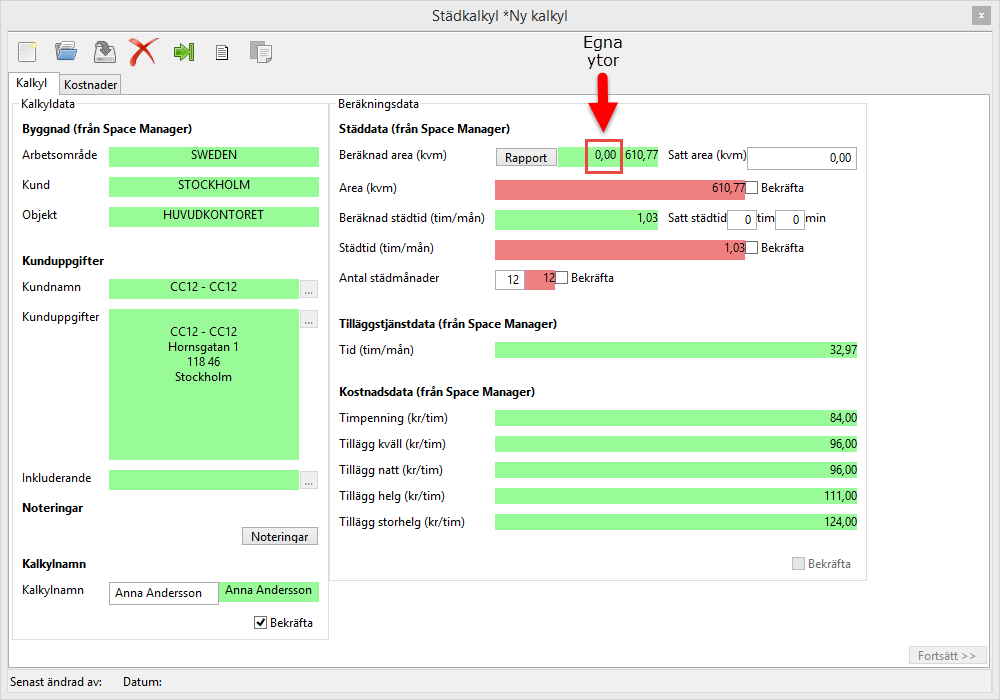Open the Kundnamn browse button
This screenshot has width=1000, height=700.
pyautogui.click(x=309, y=290)
